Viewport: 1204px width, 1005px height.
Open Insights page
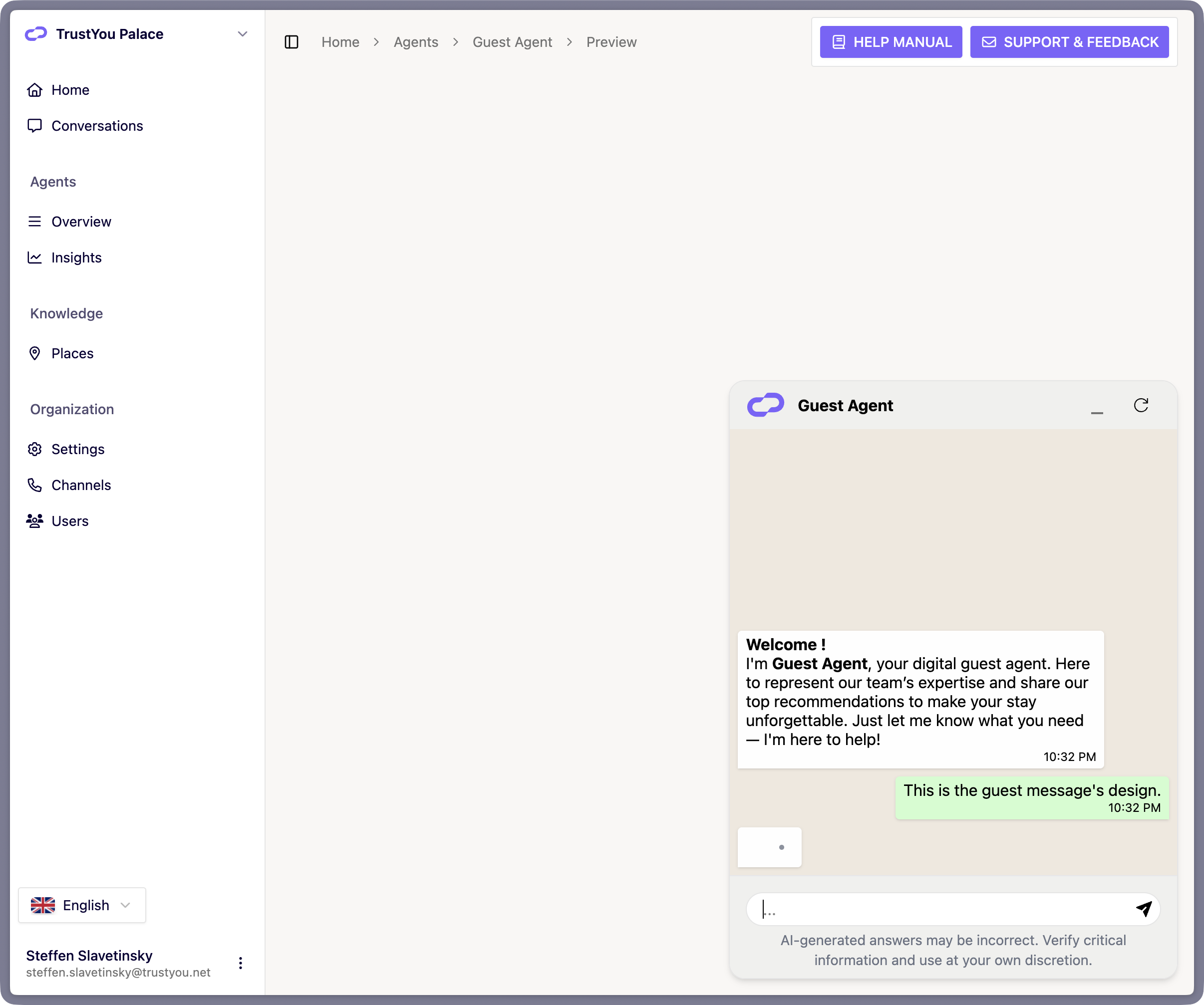76,257
